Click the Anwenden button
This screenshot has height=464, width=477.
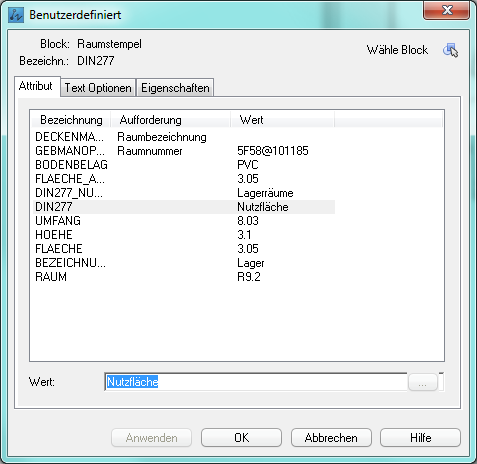[x=151, y=438]
